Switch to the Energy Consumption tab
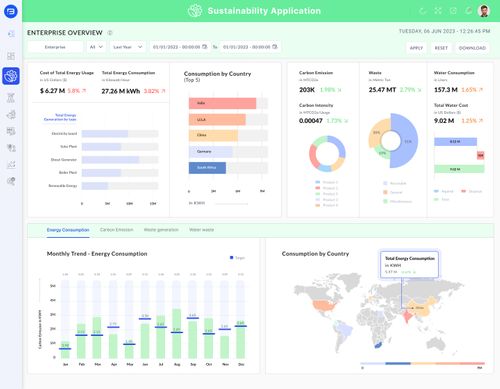 pos(68,230)
